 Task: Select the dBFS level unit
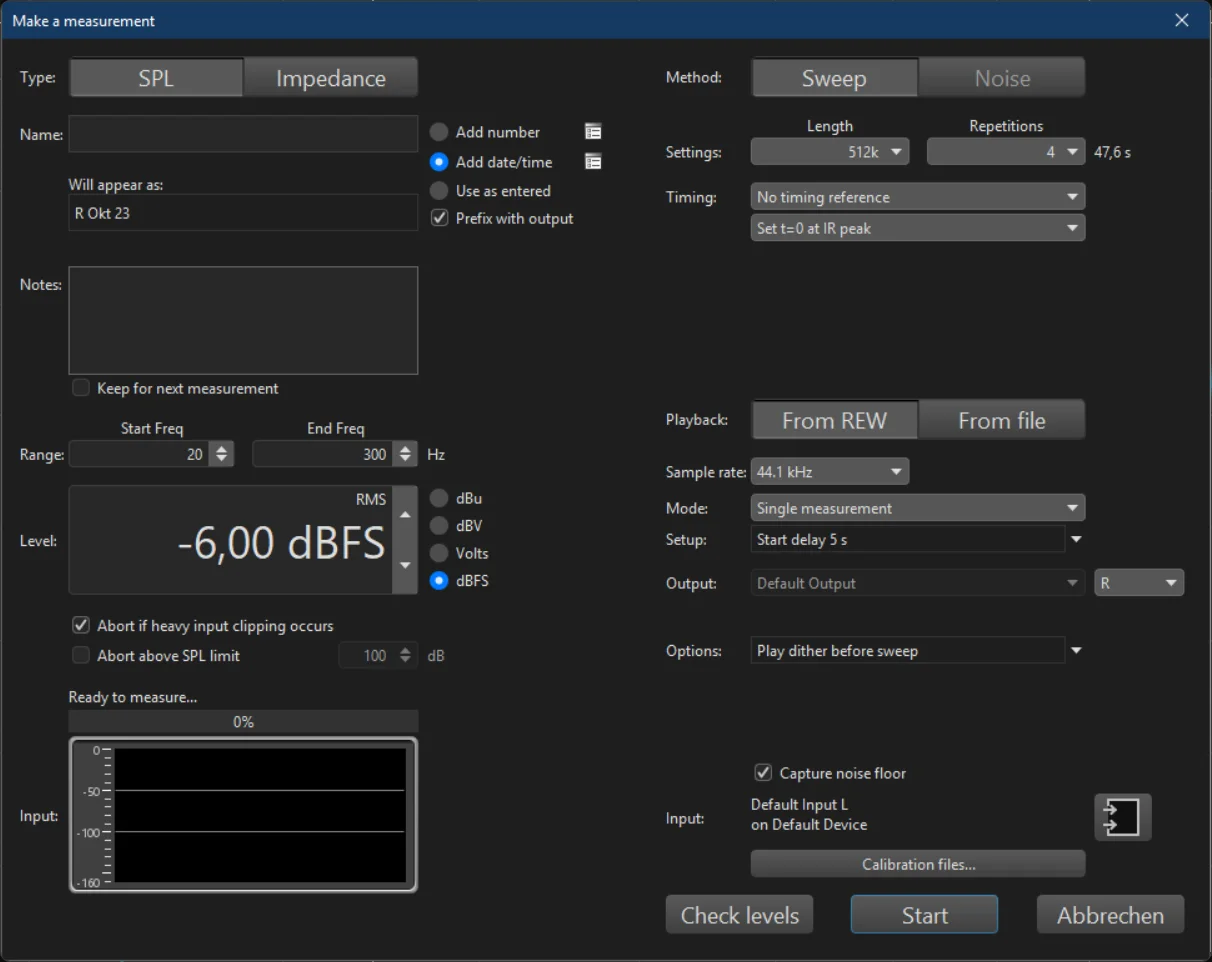(439, 581)
